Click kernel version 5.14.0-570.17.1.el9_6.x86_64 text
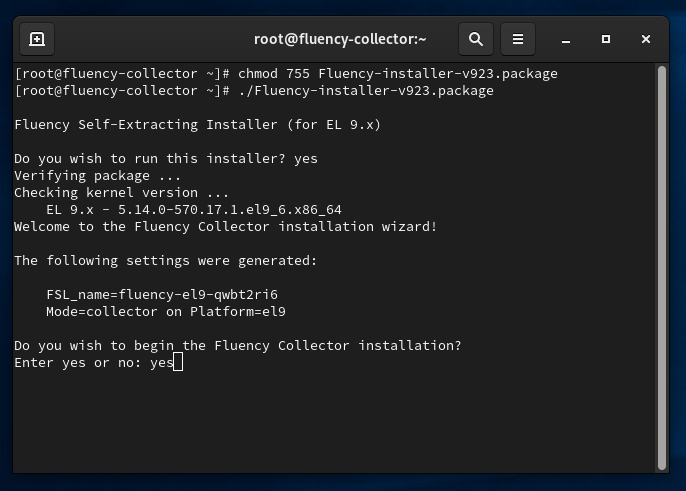This screenshot has height=491, width=686. tap(230, 210)
